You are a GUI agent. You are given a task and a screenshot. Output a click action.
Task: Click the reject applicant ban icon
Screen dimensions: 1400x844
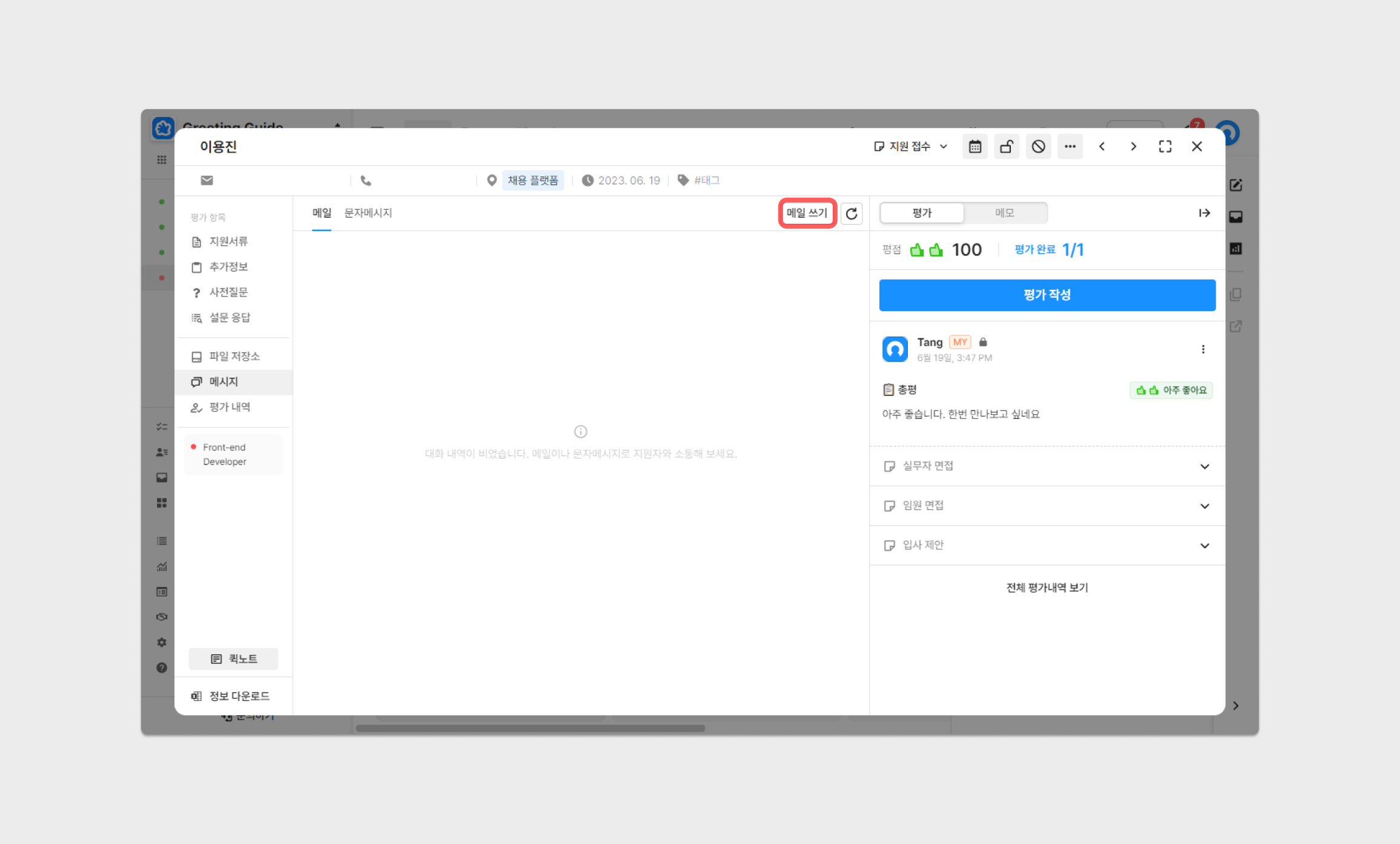(x=1038, y=147)
